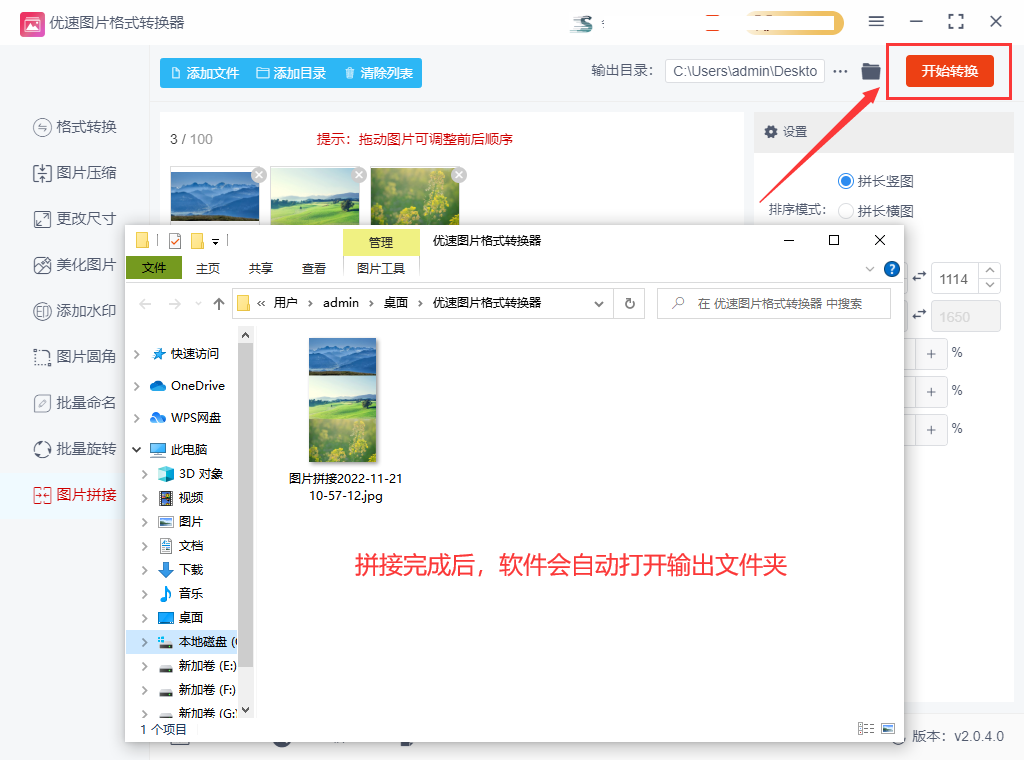Viewport: 1024px width, 760px height.
Task: Go up one folder level arrow
Action: [x=219, y=304]
